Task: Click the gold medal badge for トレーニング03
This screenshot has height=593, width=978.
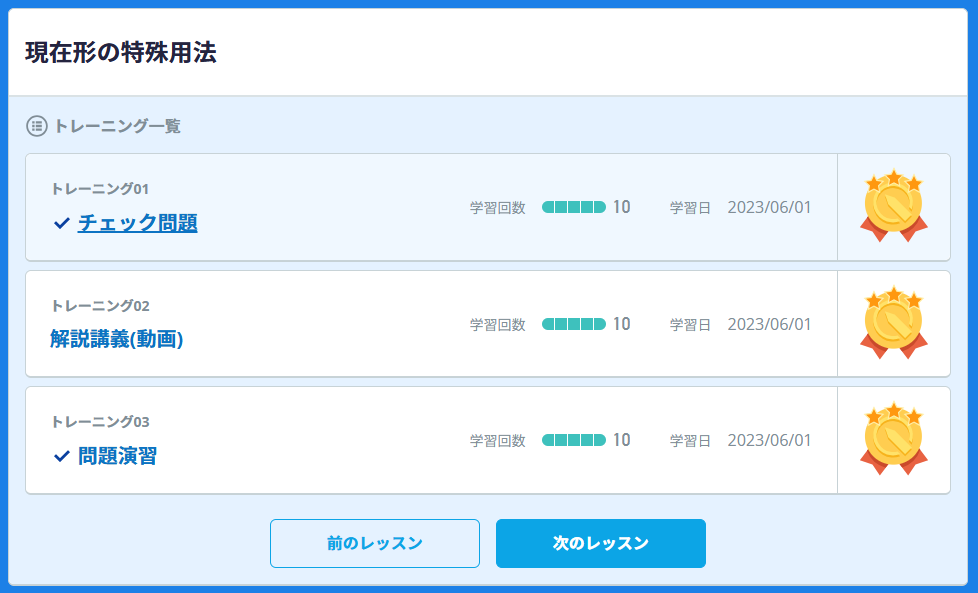Action: click(x=893, y=440)
